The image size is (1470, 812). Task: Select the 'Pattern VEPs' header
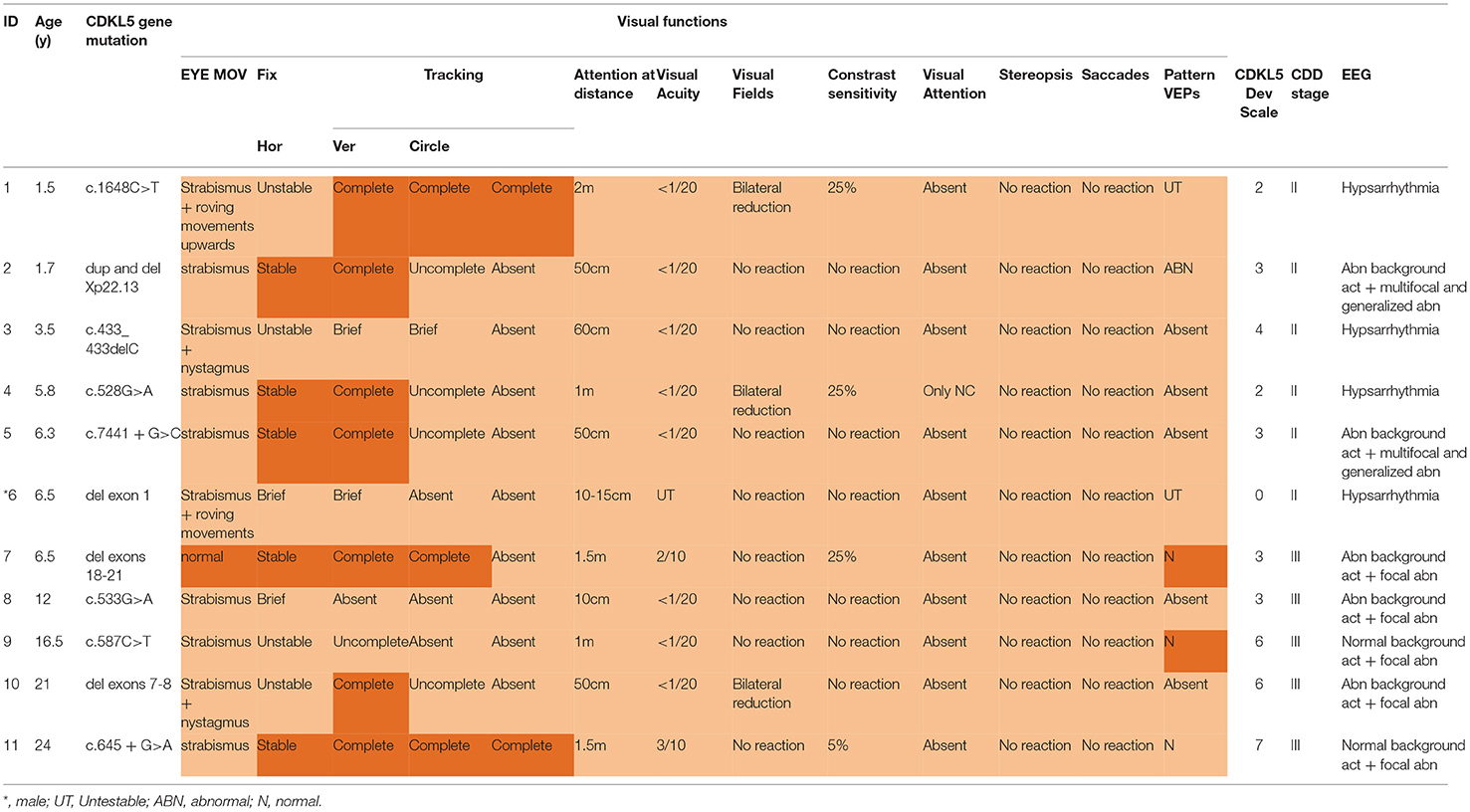[1189, 84]
